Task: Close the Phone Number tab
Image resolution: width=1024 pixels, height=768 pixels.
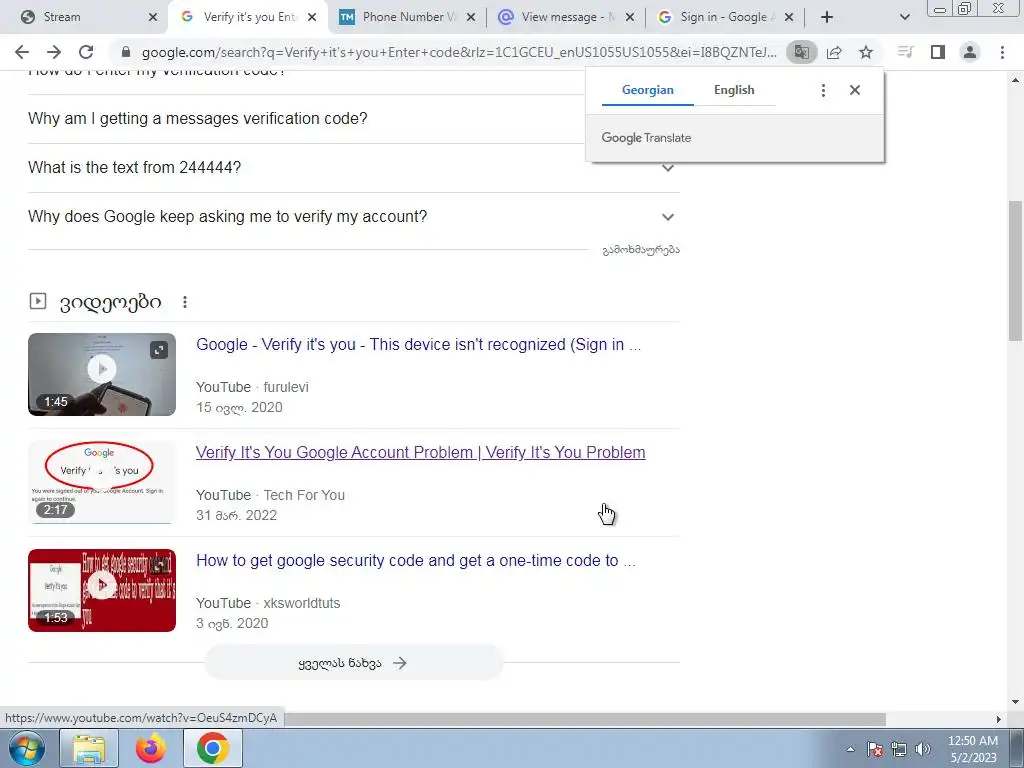Action: click(x=472, y=17)
